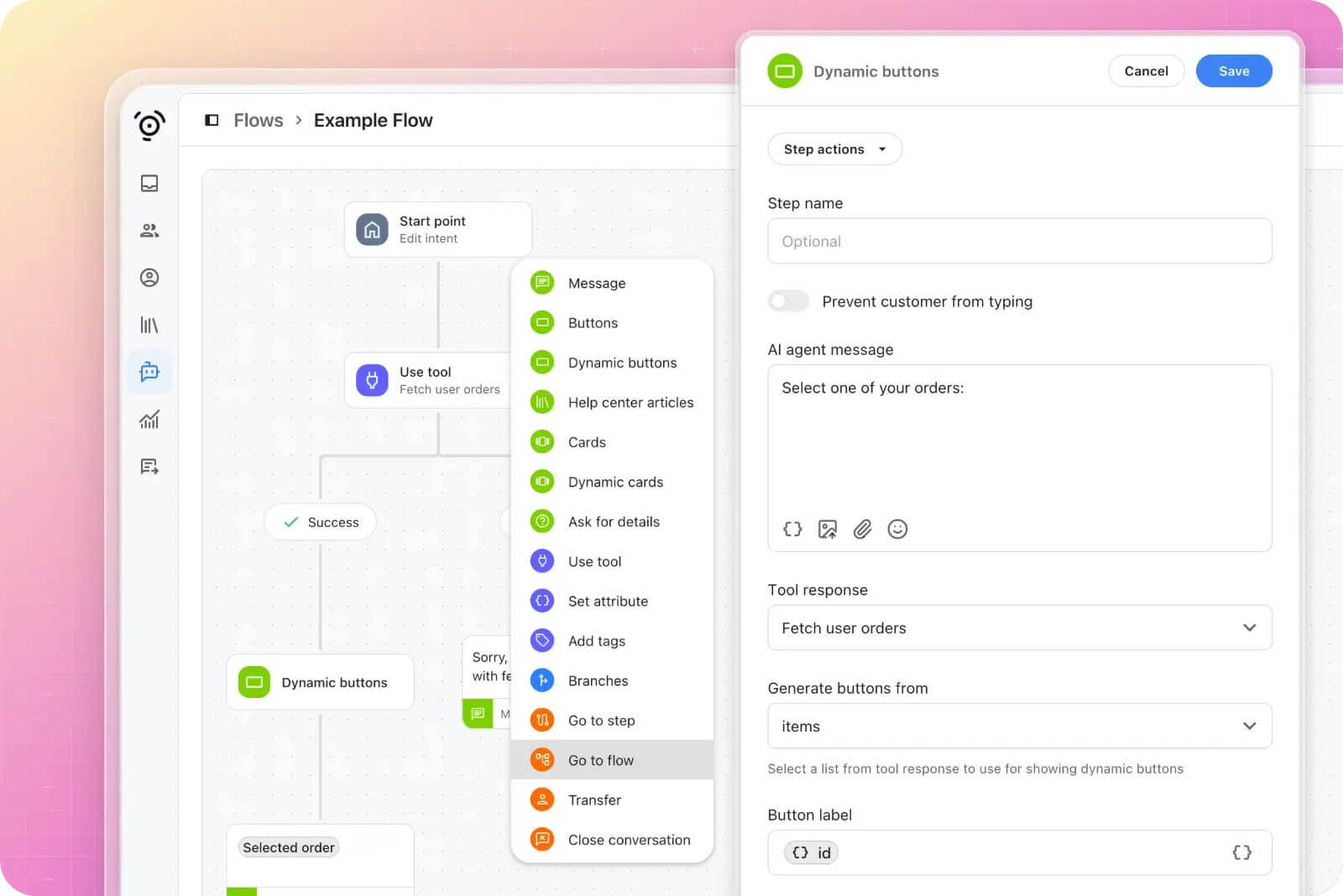Viewport: 1343px width, 896px height.
Task: Open the Tool response dropdown showing Fetch user orders
Action: click(1019, 628)
